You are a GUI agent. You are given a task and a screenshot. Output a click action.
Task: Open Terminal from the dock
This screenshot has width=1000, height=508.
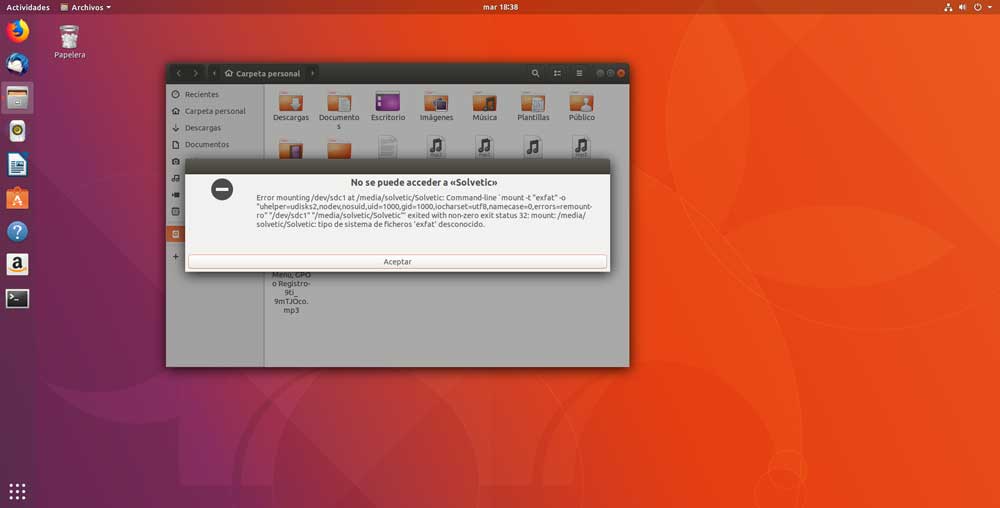pos(17,298)
